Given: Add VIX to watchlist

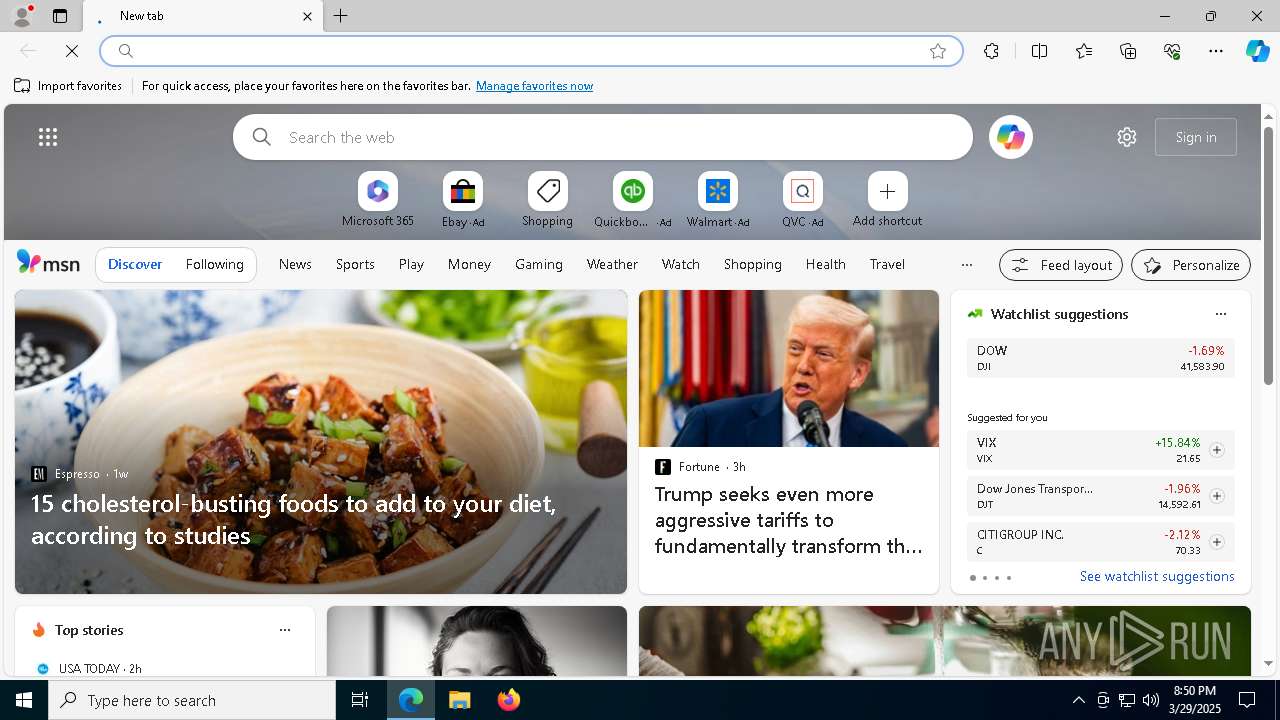Looking at the screenshot, I should click(1216, 450).
